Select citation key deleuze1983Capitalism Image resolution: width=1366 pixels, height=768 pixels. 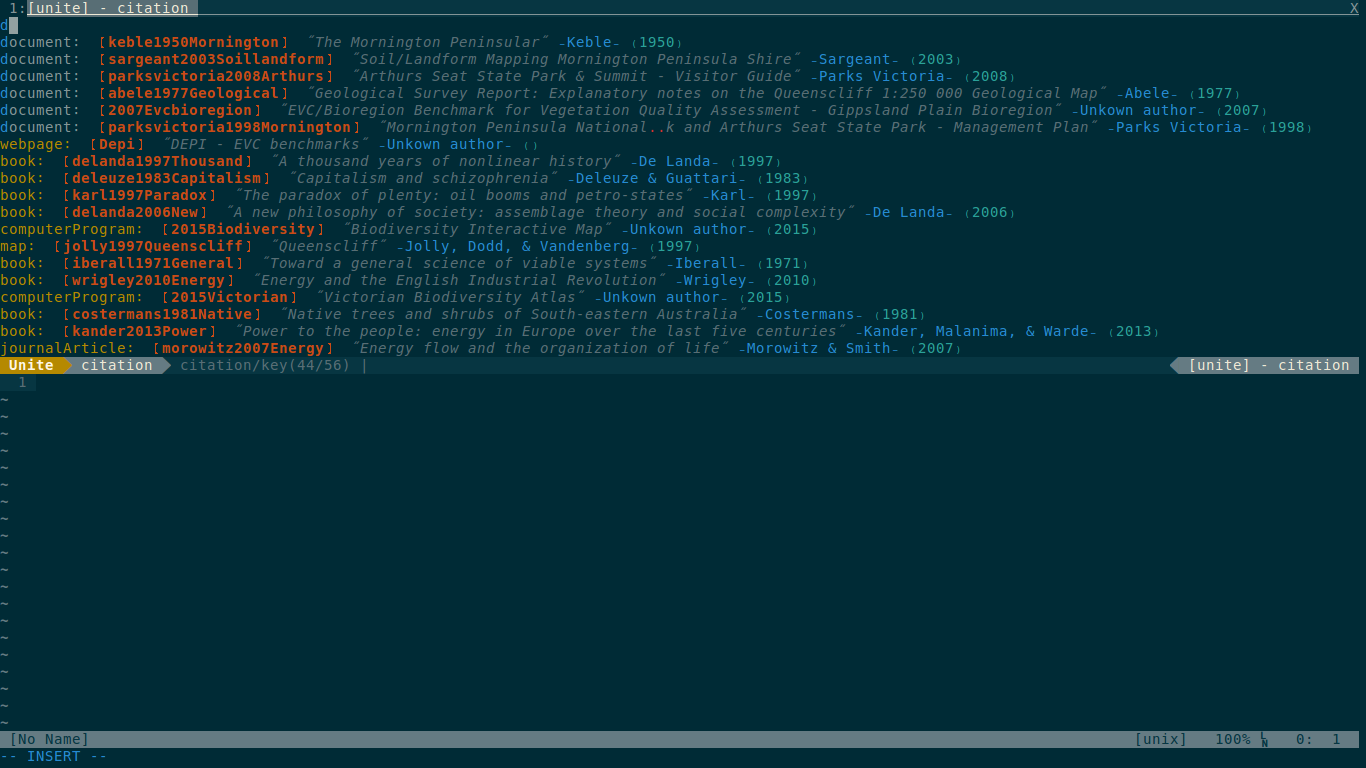point(166,178)
